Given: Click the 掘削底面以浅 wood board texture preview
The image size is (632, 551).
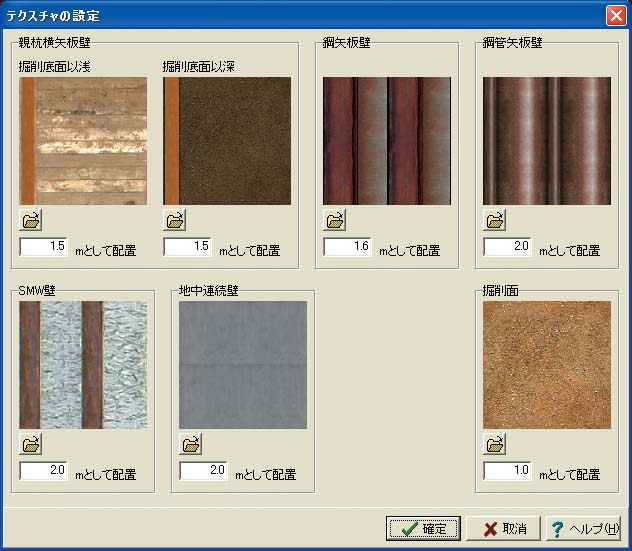Looking at the screenshot, I should point(83,141).
